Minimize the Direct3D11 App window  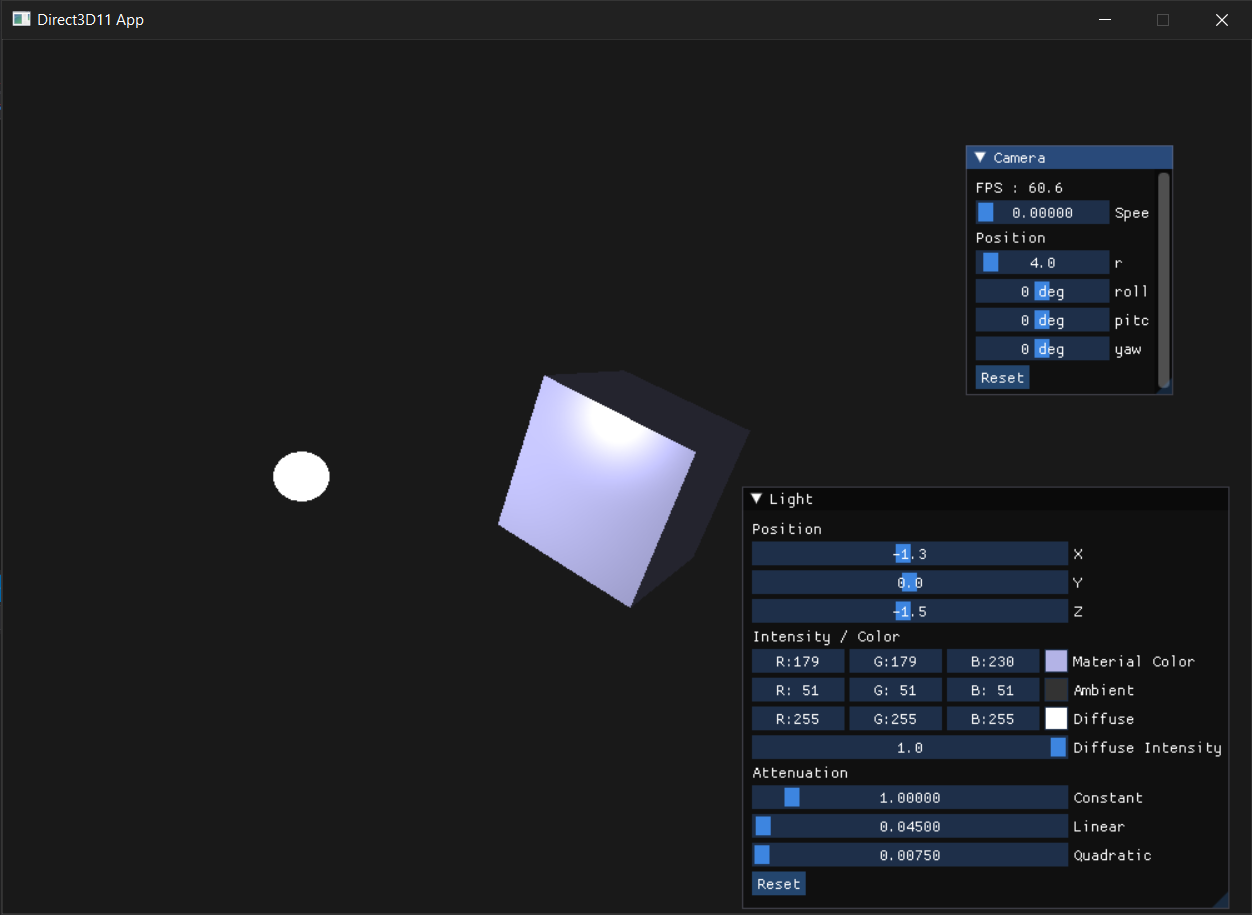[x=1105, y=20]
